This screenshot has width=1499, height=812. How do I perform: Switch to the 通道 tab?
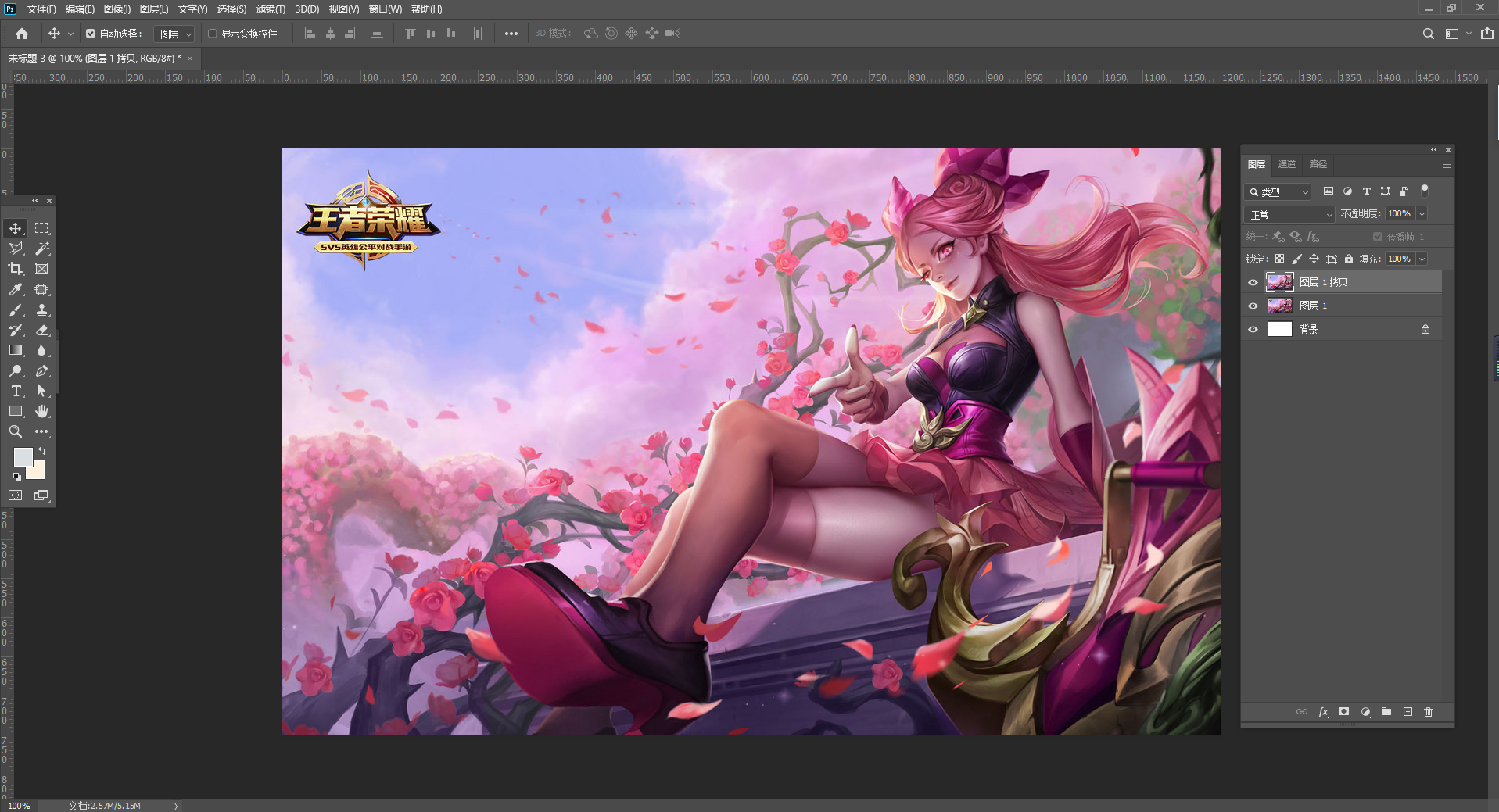point(1287,164)
